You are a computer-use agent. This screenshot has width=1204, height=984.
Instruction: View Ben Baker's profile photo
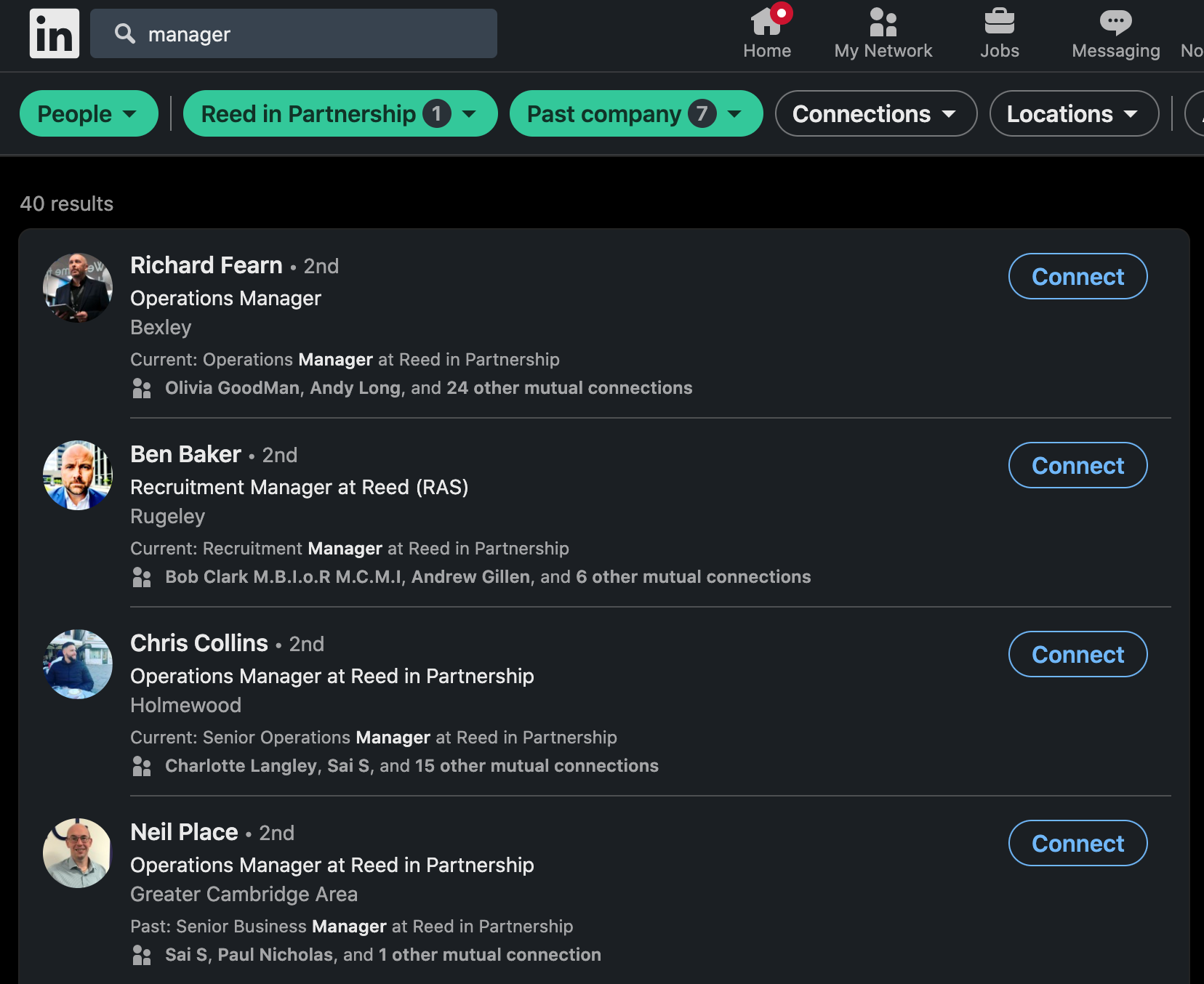point(78,475)
